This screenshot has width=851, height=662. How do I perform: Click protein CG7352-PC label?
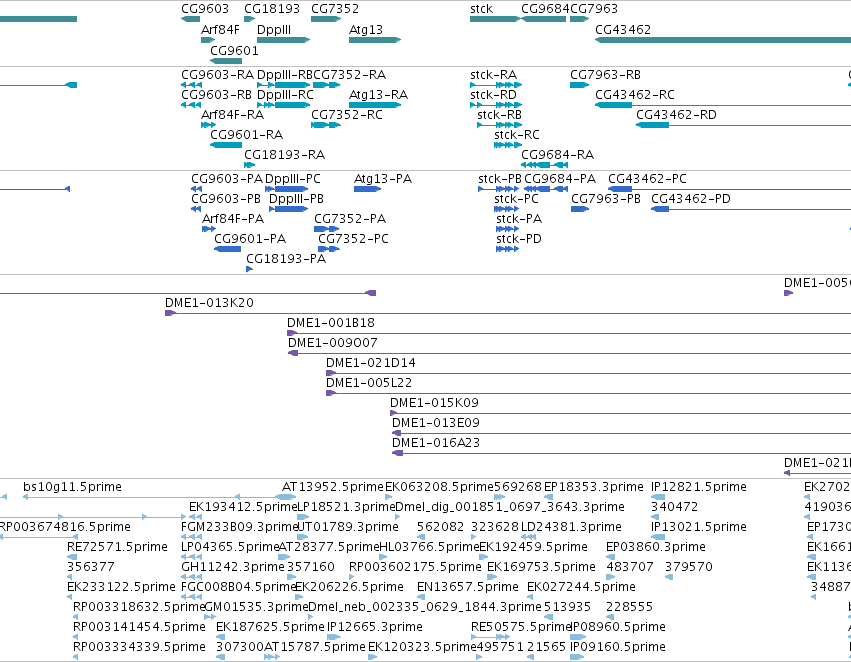pos(353,239)
